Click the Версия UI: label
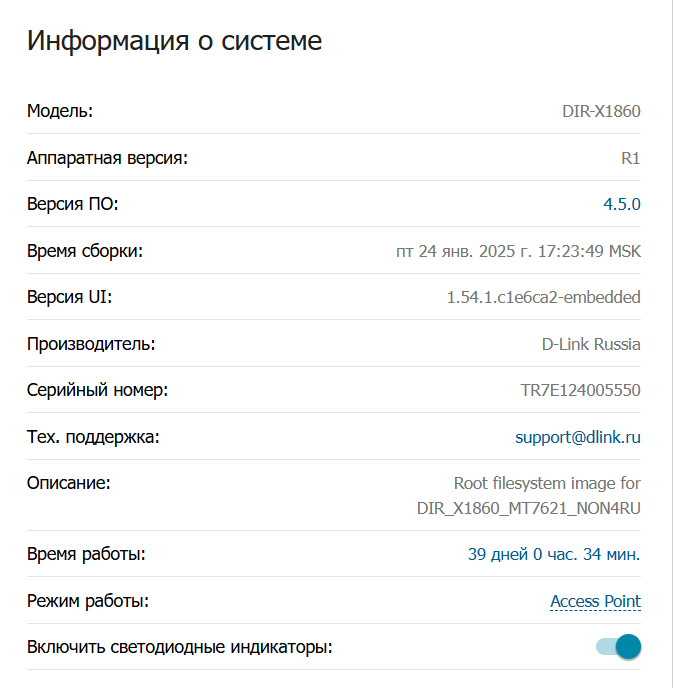This screenshot has height=688, width=673. click(70, 297)
